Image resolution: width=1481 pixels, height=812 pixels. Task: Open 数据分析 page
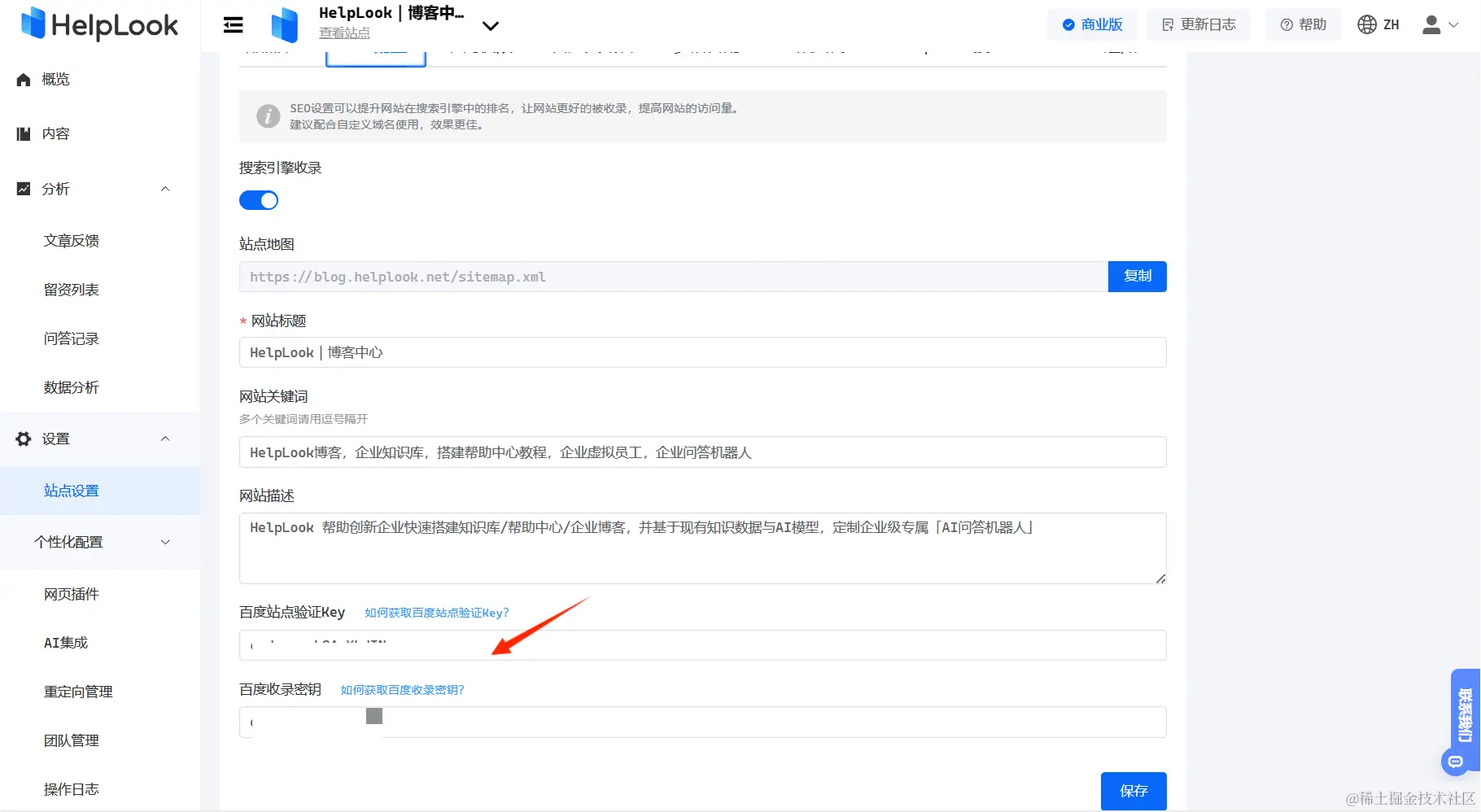pyautogui.click(x=72, y=387)
